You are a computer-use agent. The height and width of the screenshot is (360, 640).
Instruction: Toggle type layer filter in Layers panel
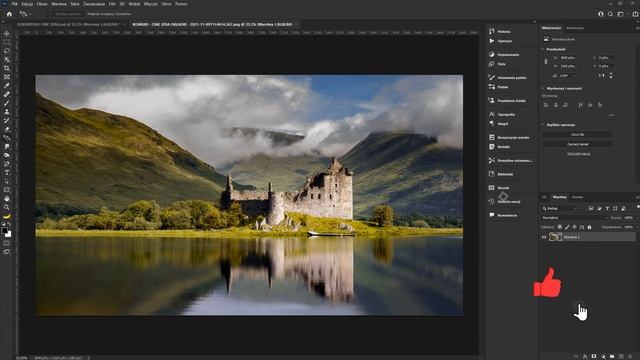pos(607,209)
